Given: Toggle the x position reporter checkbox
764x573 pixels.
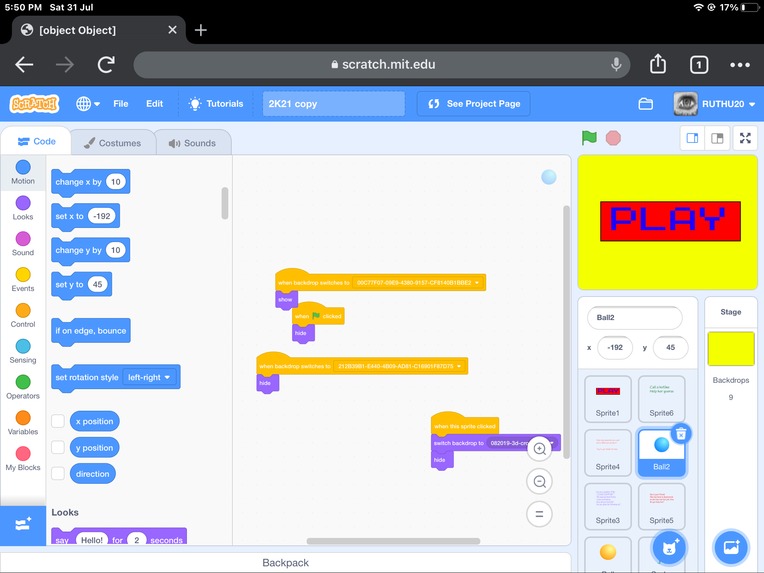Looking at the screenshot, I should pos(58,421).
